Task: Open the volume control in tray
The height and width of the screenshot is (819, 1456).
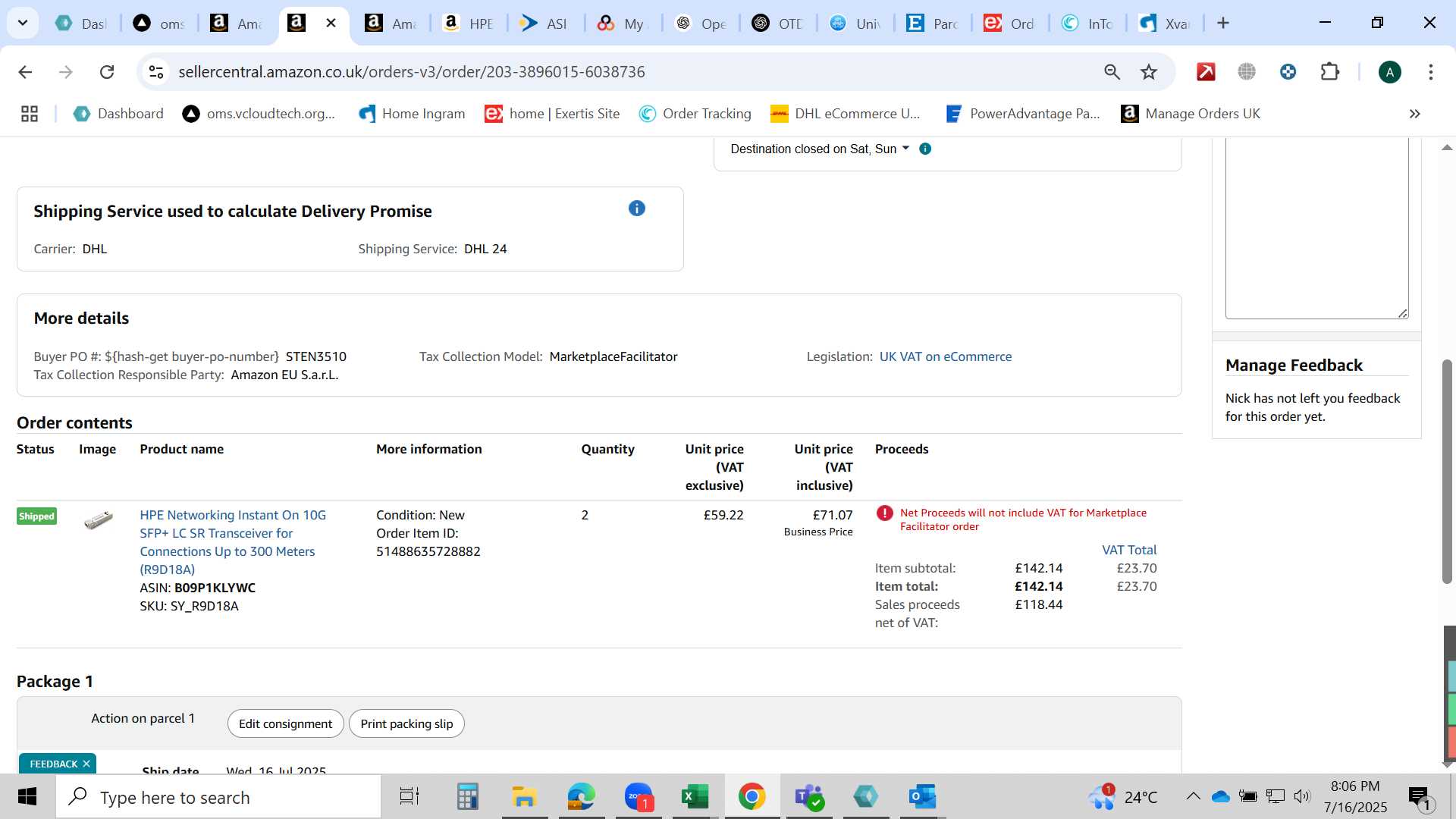Action: click(1302, 796)
